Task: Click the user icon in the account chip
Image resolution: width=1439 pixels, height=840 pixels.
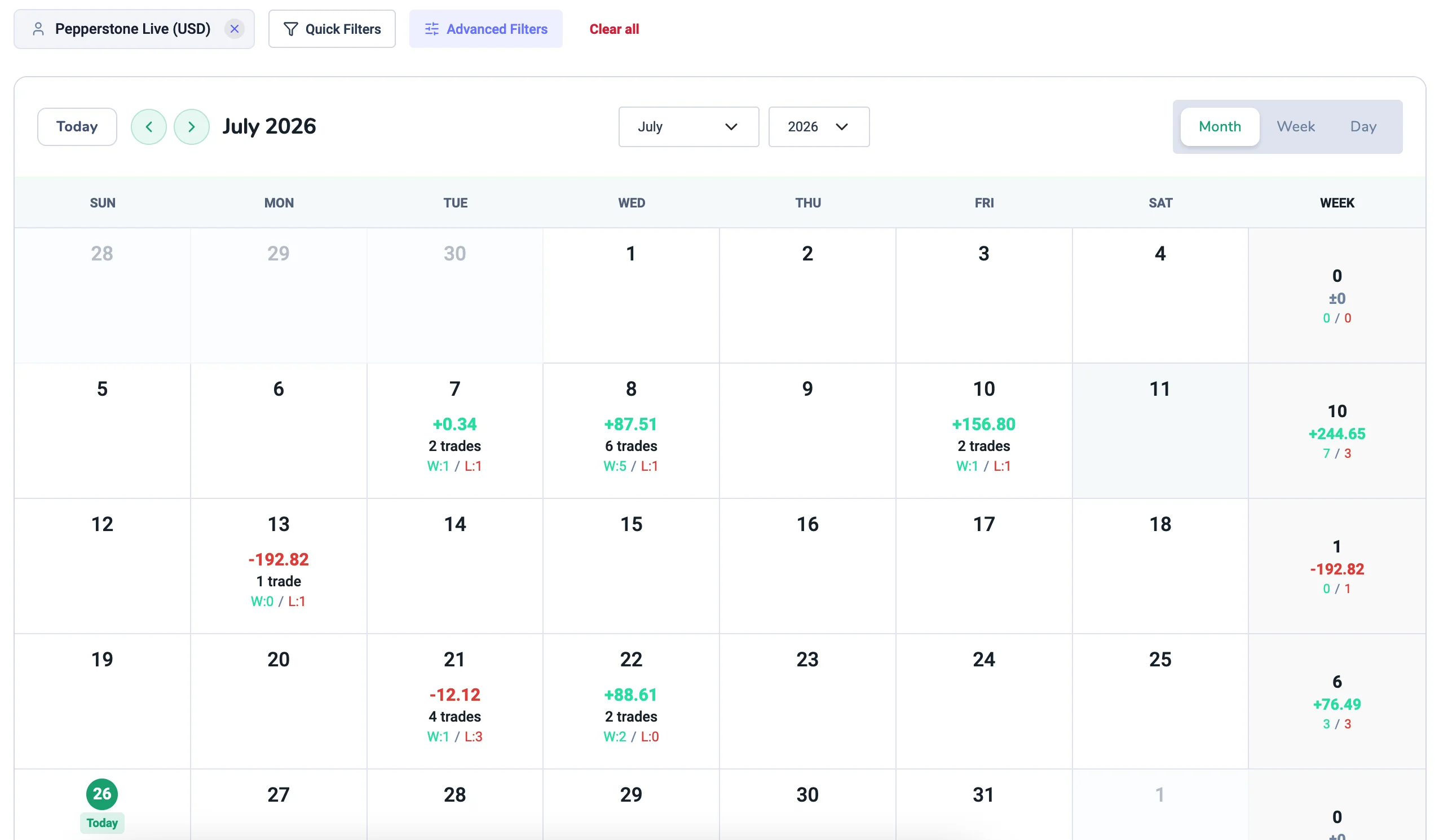Action: click(x=38, y=29)
